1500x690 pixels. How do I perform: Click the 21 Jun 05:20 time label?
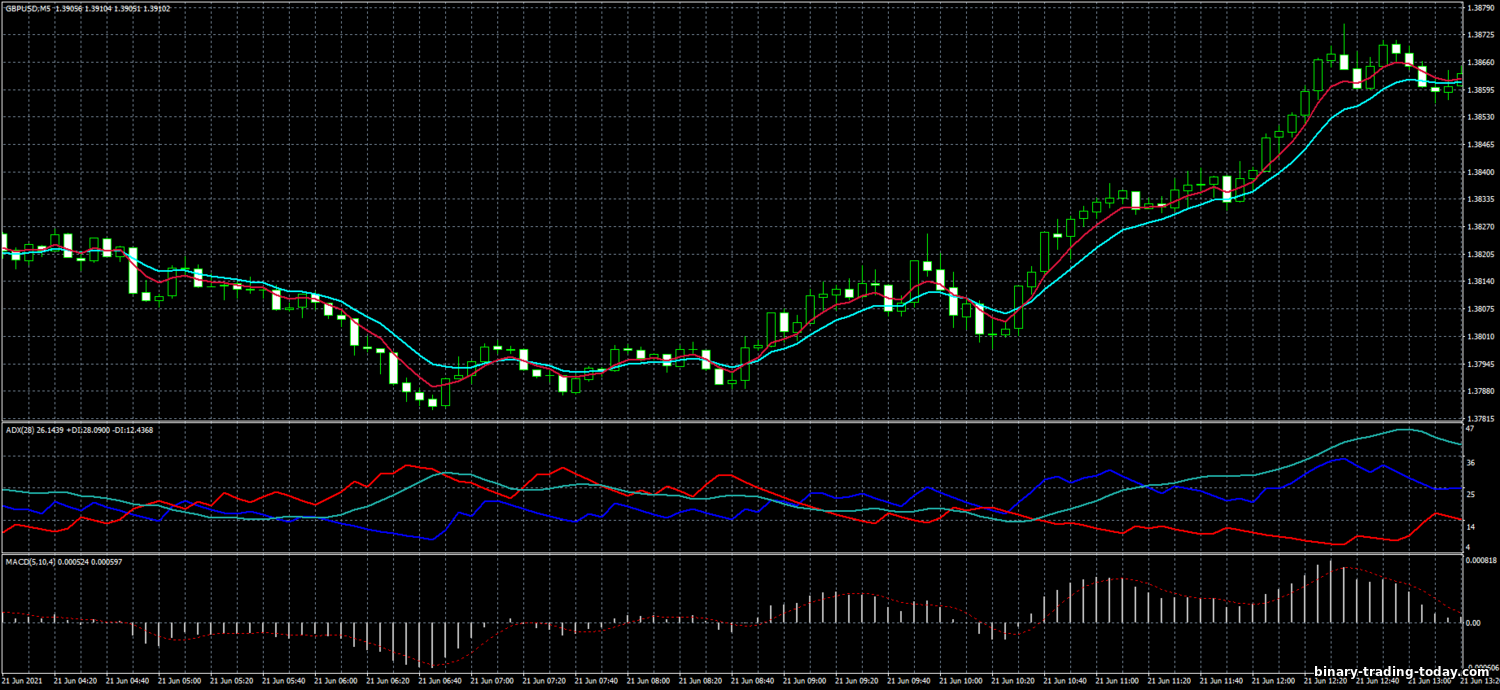[x=230, y=680]
